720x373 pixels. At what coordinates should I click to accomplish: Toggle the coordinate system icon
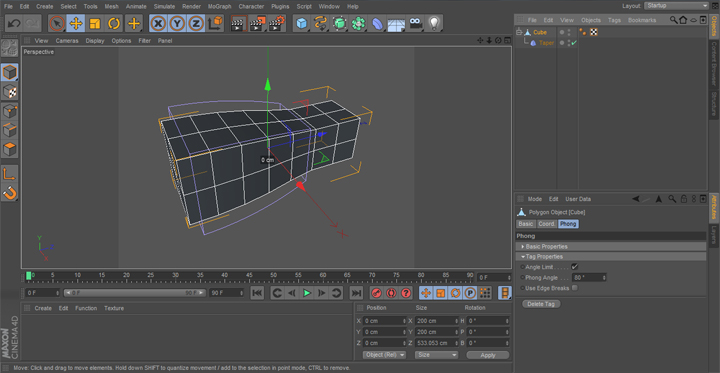(215, 23)
